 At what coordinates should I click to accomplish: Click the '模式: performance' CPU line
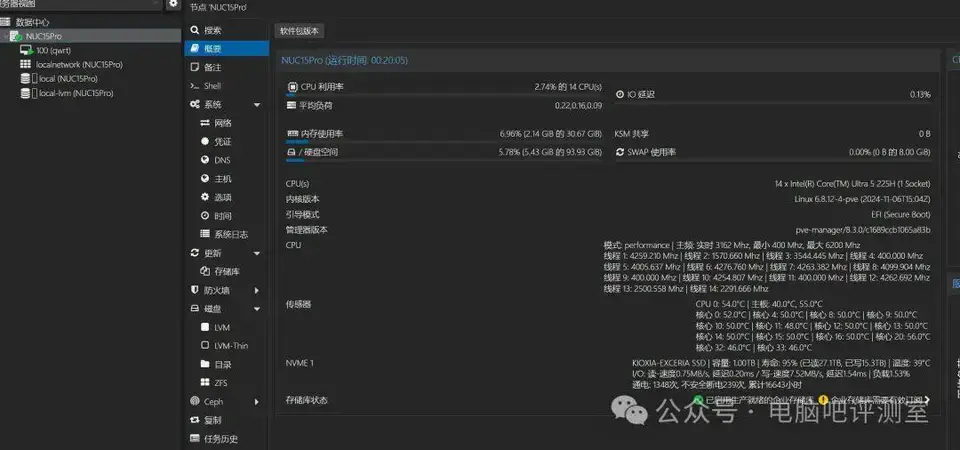[x=732, y=245]
